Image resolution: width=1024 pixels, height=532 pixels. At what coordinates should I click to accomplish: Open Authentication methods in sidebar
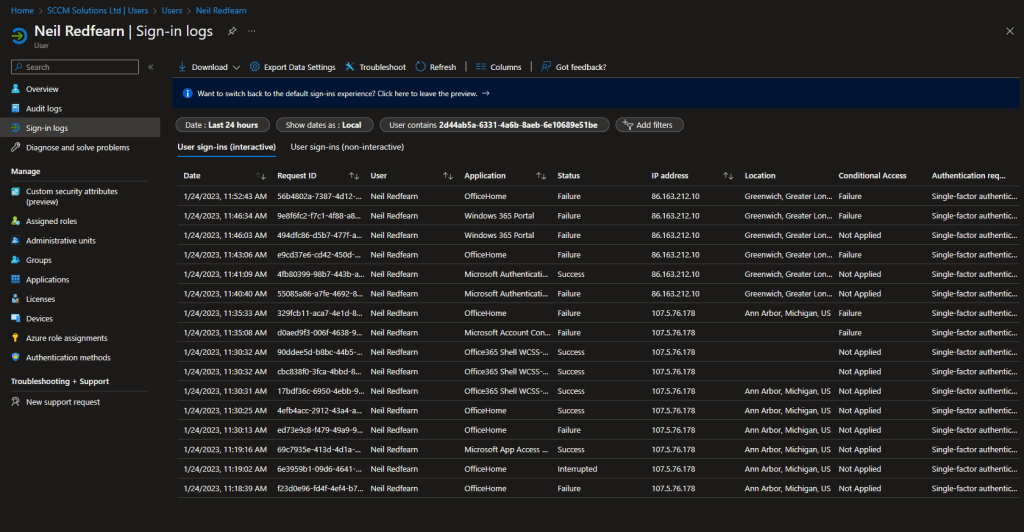pyautogui.click(x=68, y=357)
